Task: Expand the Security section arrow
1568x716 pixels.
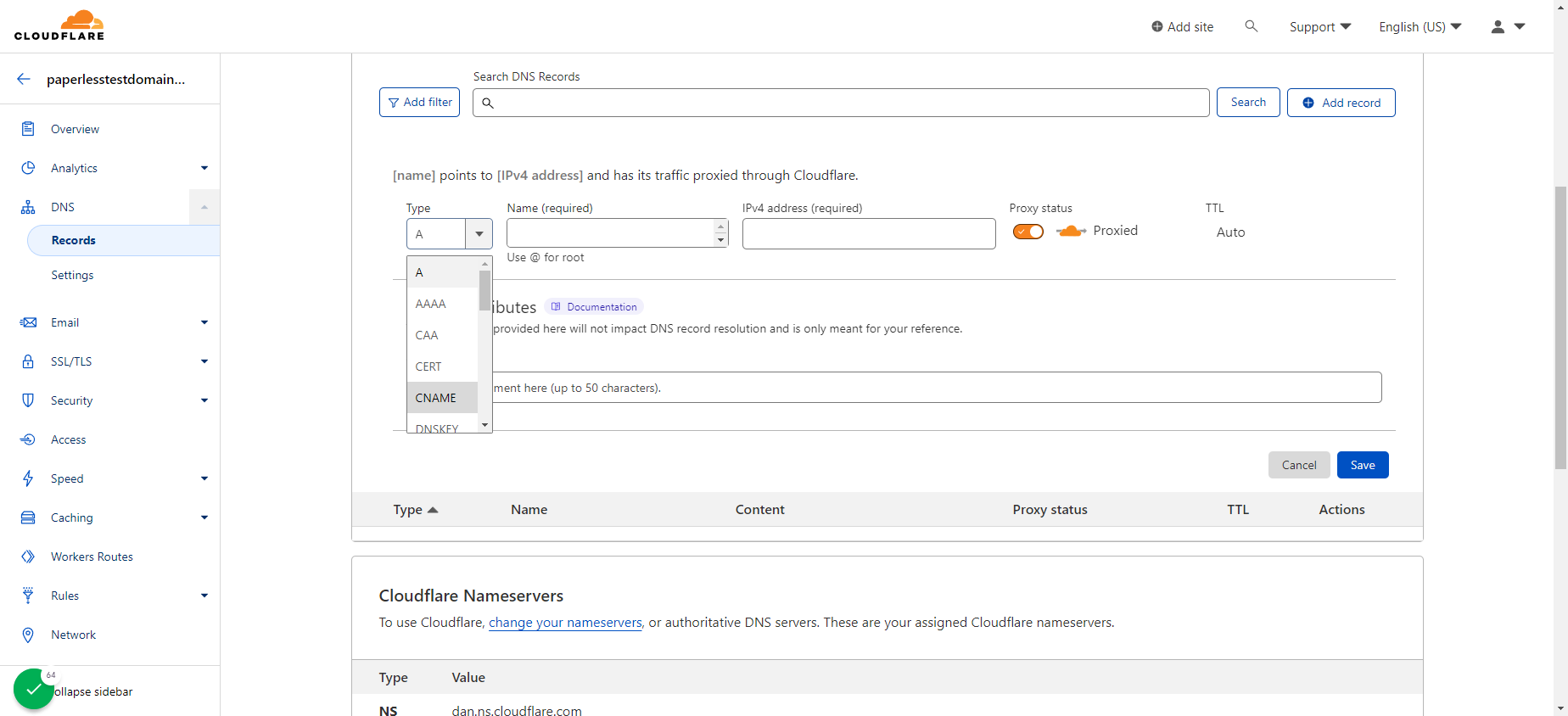Action: coord(204,400)
